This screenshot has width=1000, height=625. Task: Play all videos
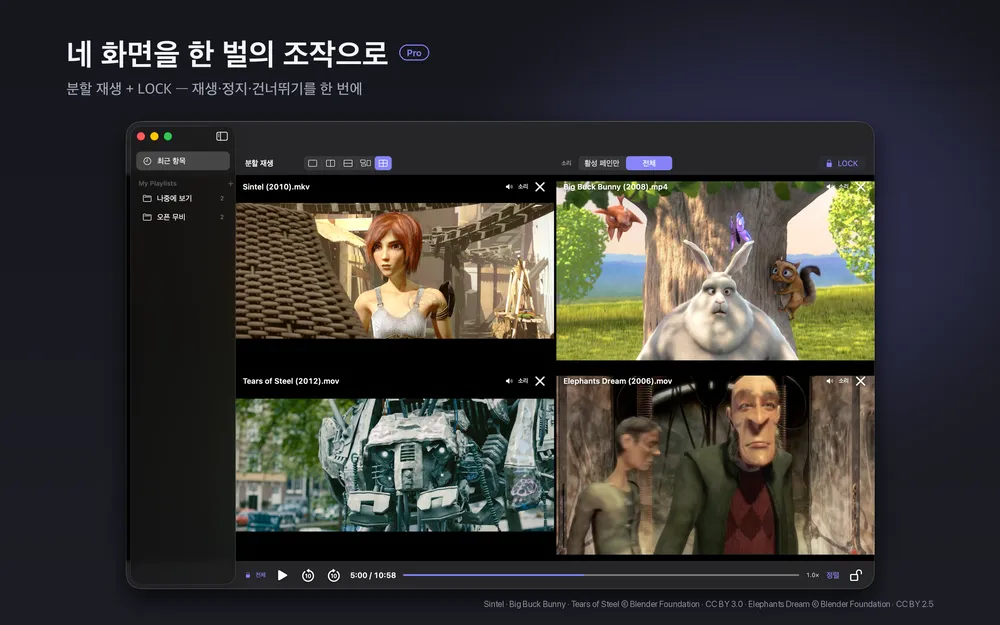tap(283, 575)
